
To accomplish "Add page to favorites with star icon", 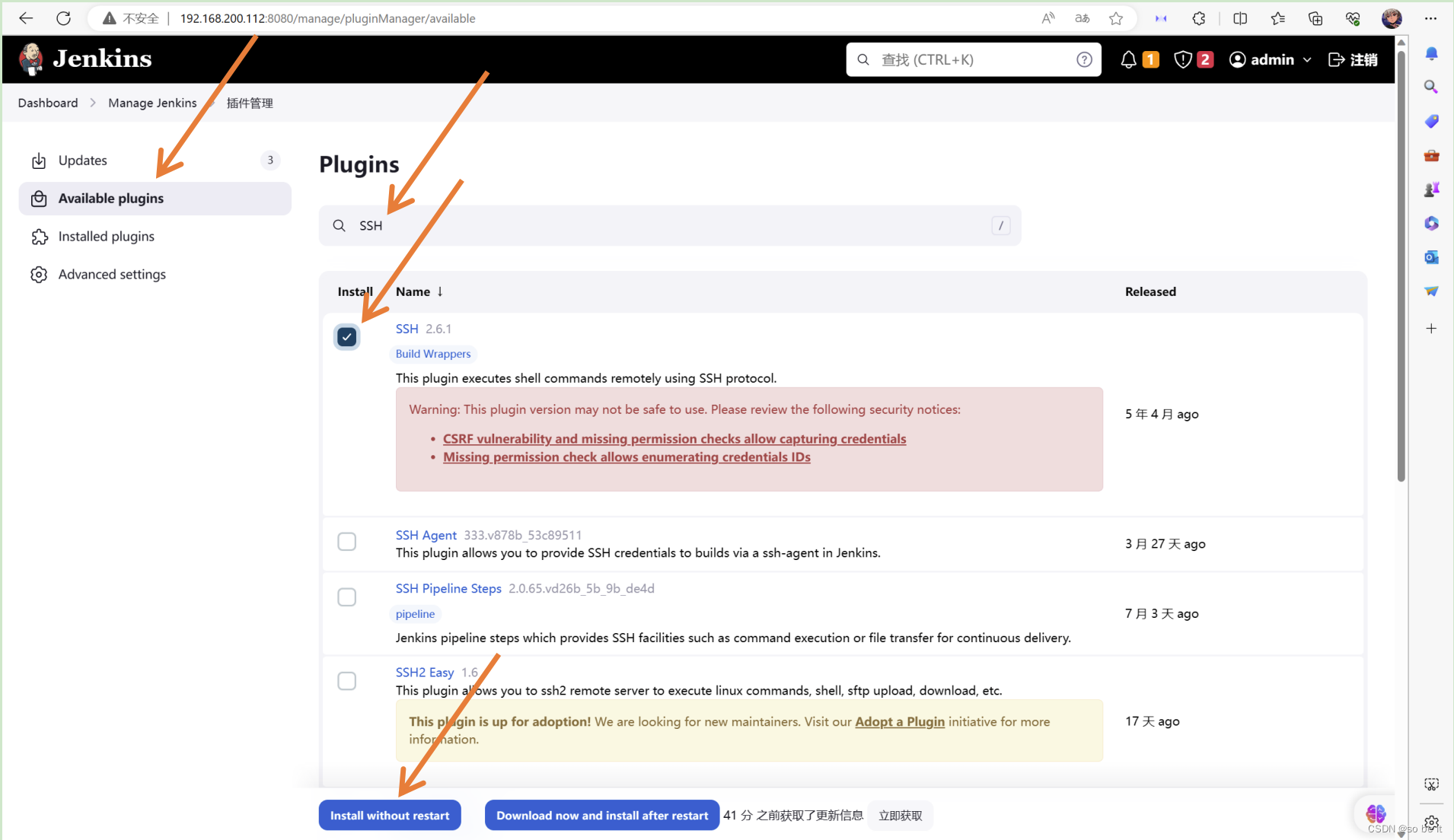I will pos(1116,18).
